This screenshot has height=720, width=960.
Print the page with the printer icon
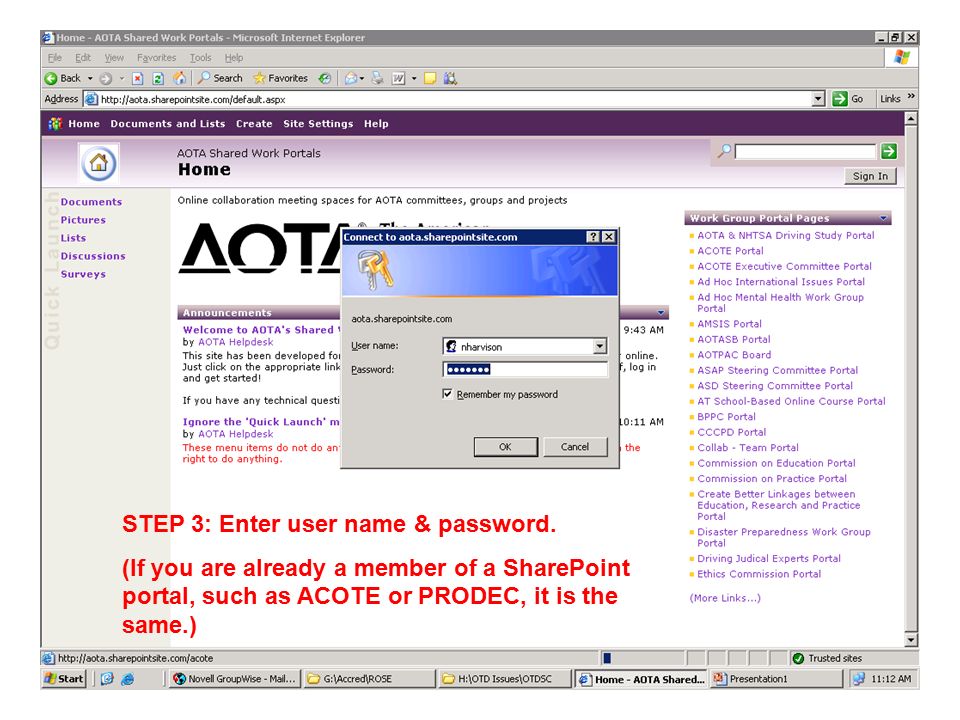378,78
